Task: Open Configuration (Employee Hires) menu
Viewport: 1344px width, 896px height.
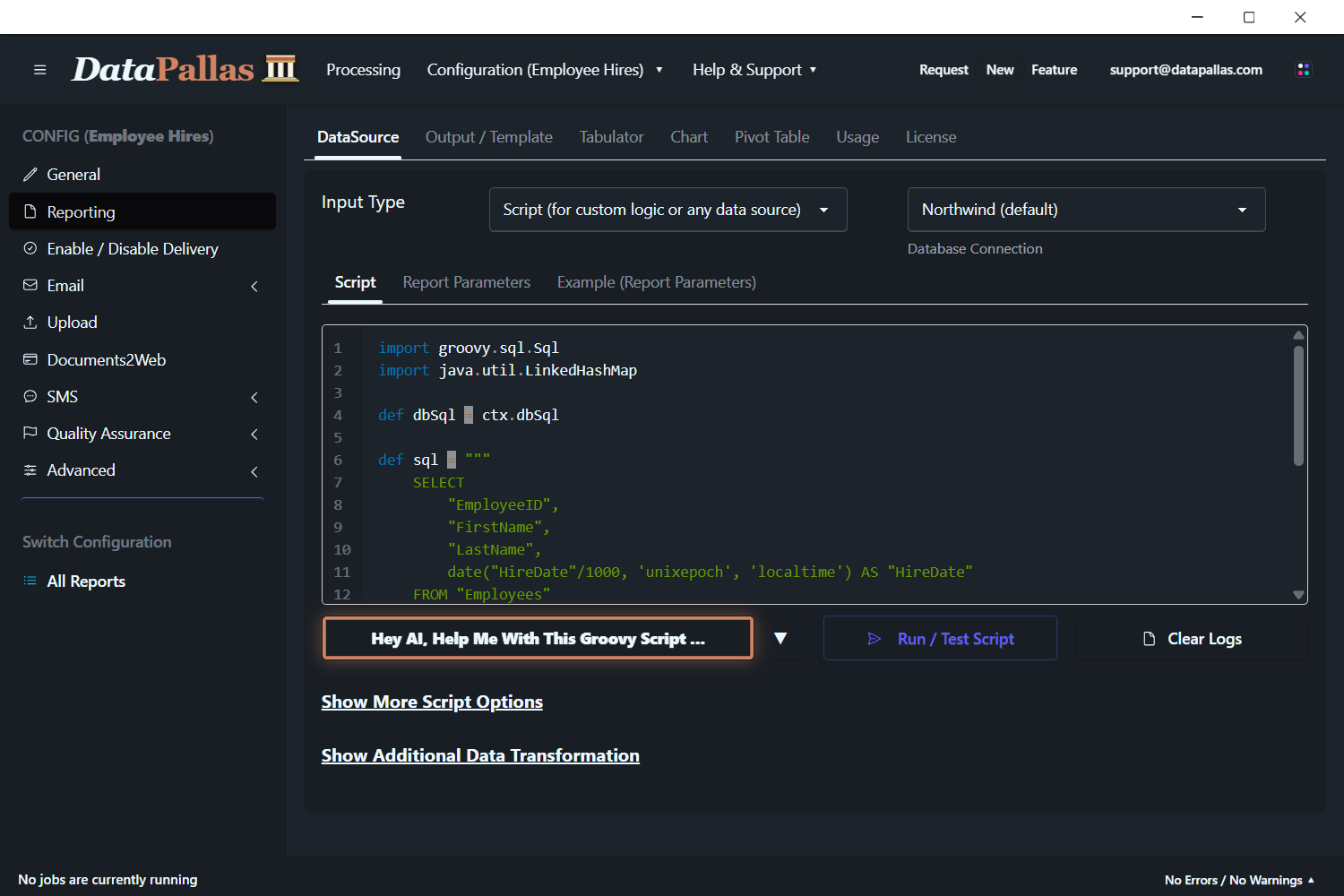Action: (545, 70)
